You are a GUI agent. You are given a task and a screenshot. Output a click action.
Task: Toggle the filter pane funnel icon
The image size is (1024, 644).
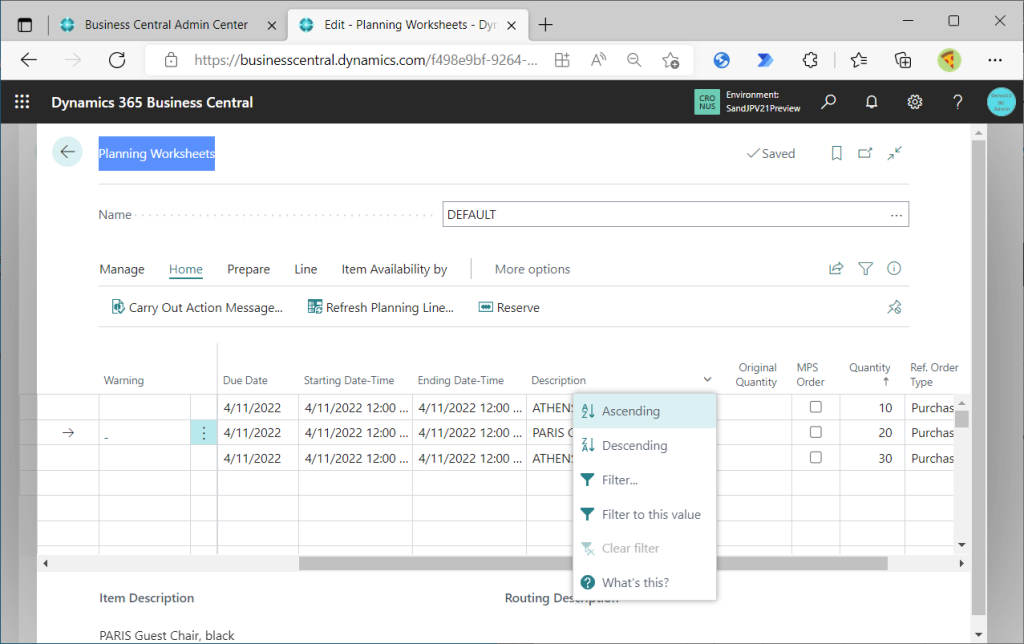coord(865,268)
